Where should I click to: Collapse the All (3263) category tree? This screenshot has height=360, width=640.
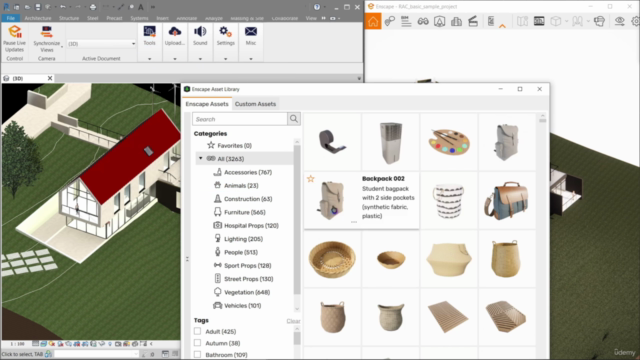[x=200, y=158]
